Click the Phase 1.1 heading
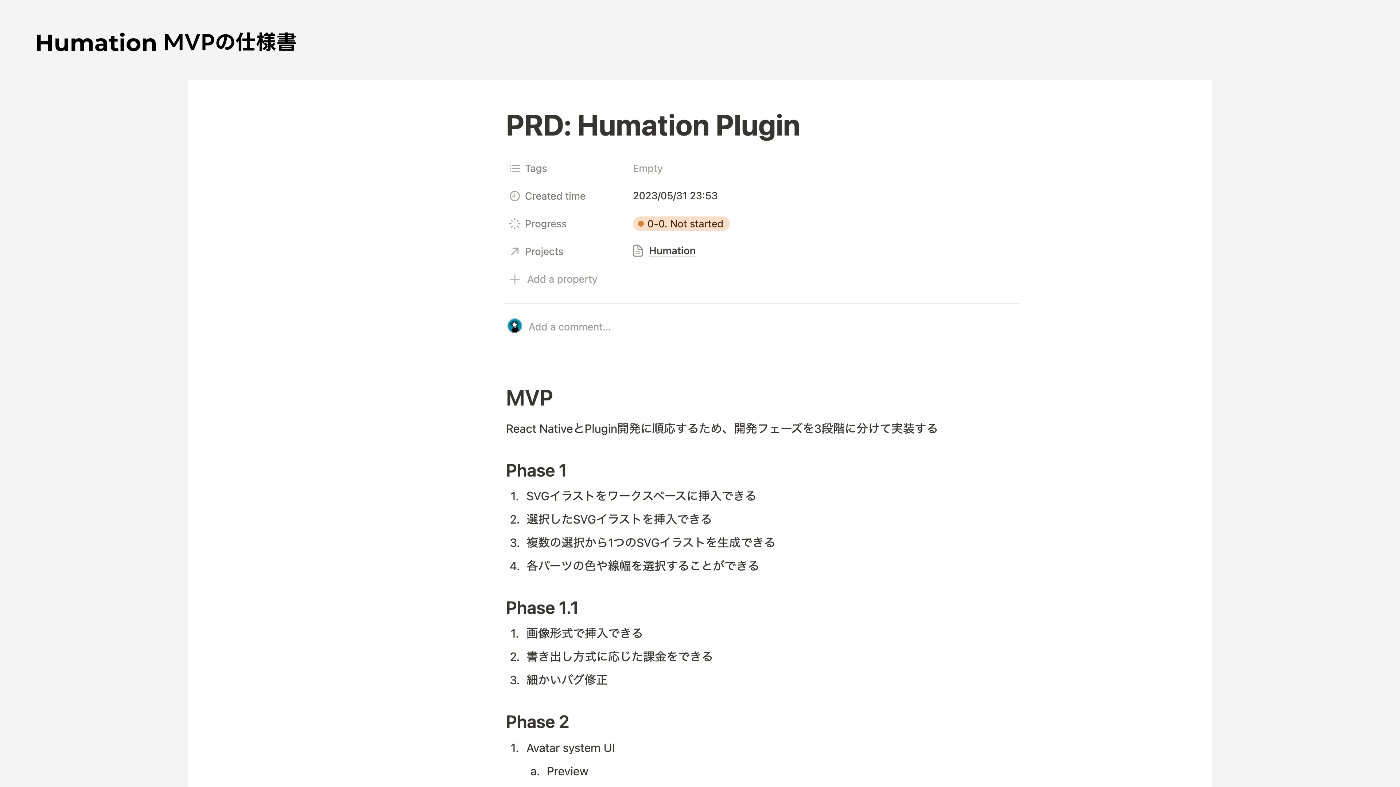This screenshot has height=787, width=1400. (542, 608)
